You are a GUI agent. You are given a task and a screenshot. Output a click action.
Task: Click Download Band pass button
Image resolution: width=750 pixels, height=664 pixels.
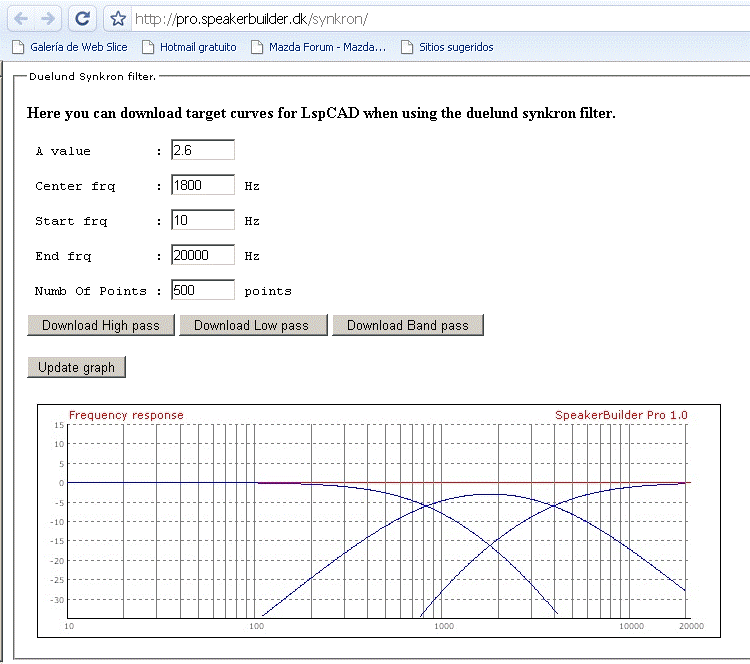point(408,325)
